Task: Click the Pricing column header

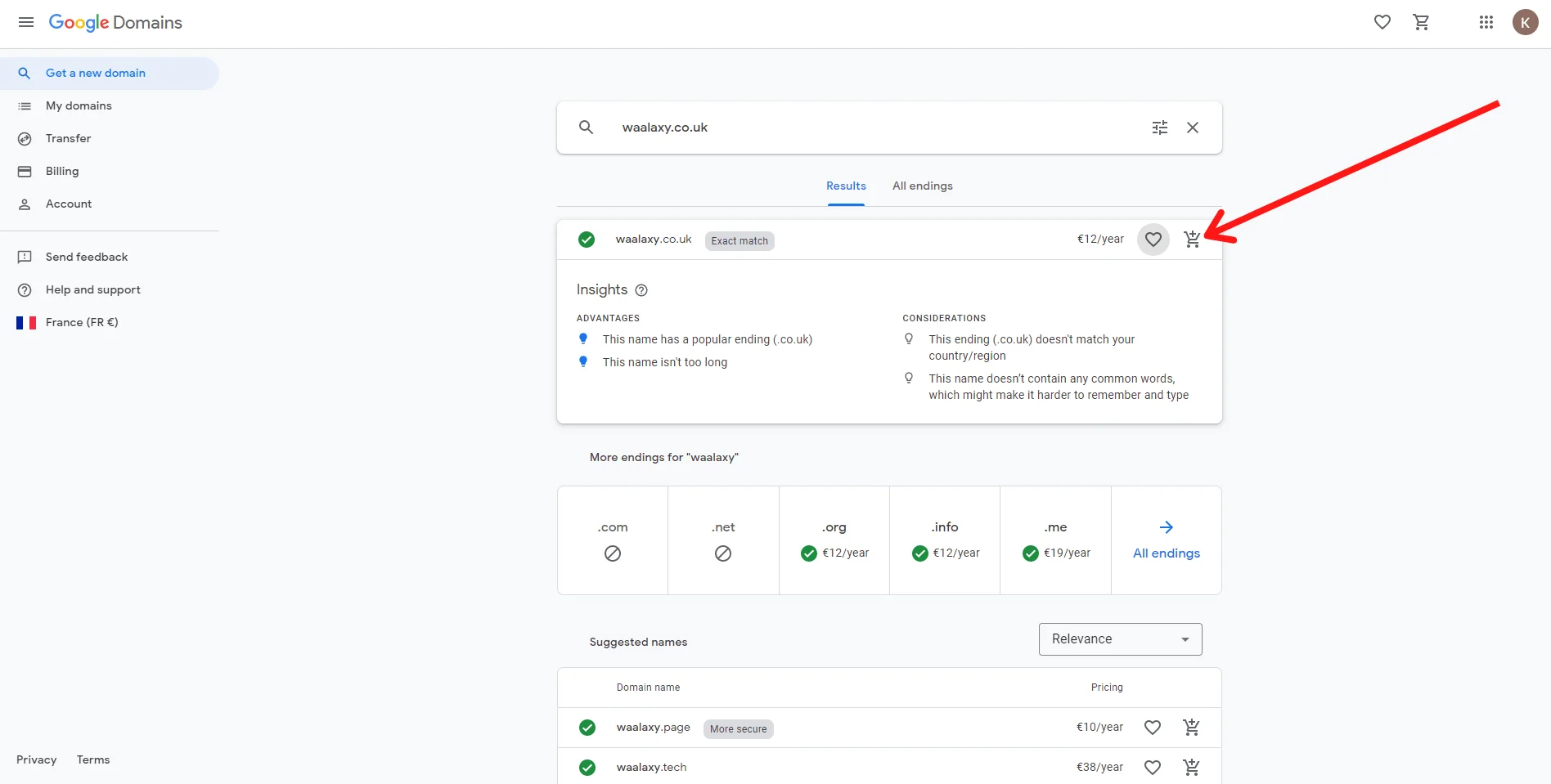Action: (1107, 688)
